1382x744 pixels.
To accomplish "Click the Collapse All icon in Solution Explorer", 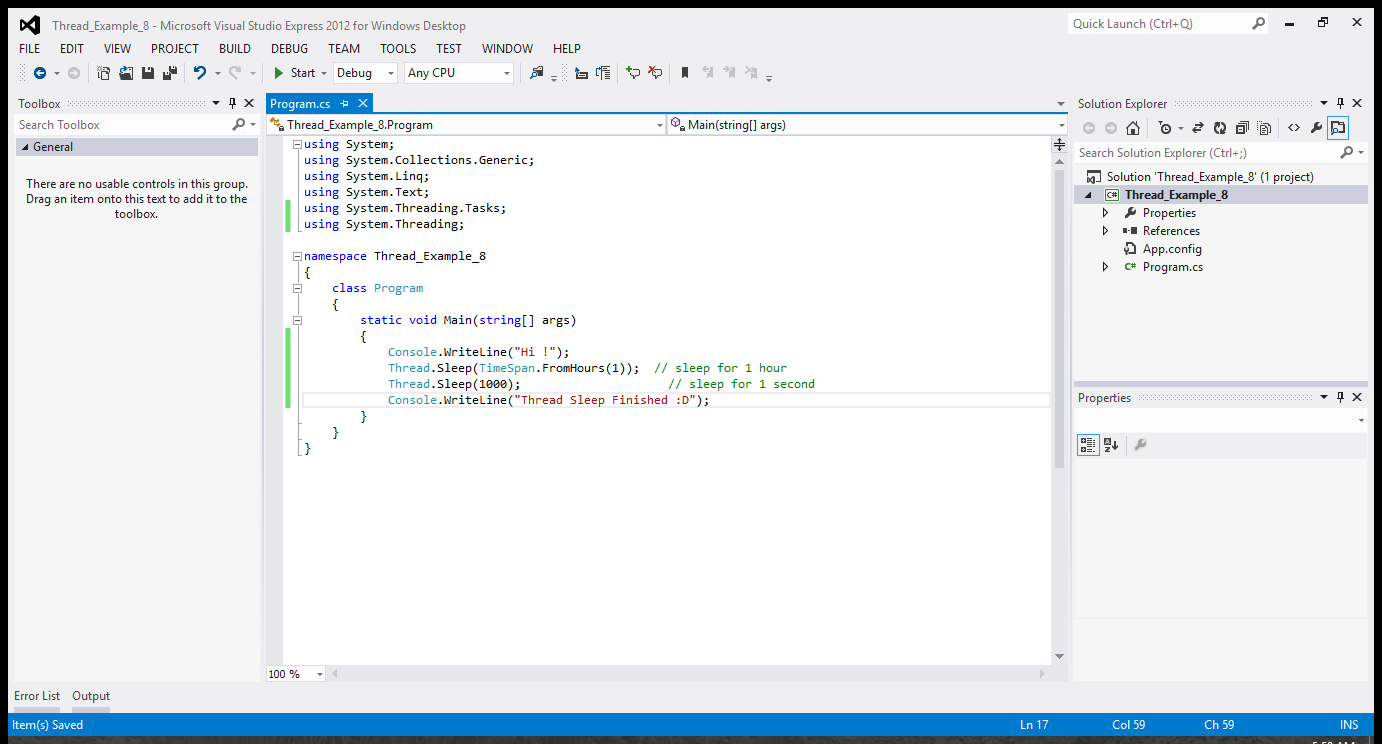I will 1242,128.
